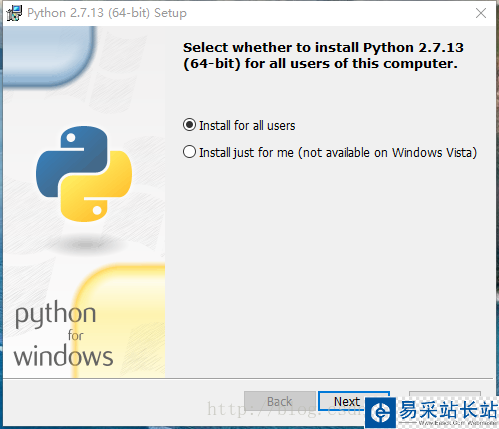The width and height of the screenshot is (499, 429).
Task: Click the partly hidden button right of Next
Action: pos(445,395)
